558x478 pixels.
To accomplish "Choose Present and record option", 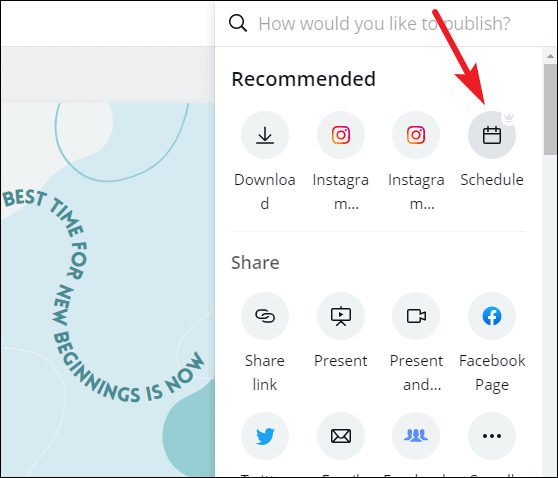I will [416, 316].
